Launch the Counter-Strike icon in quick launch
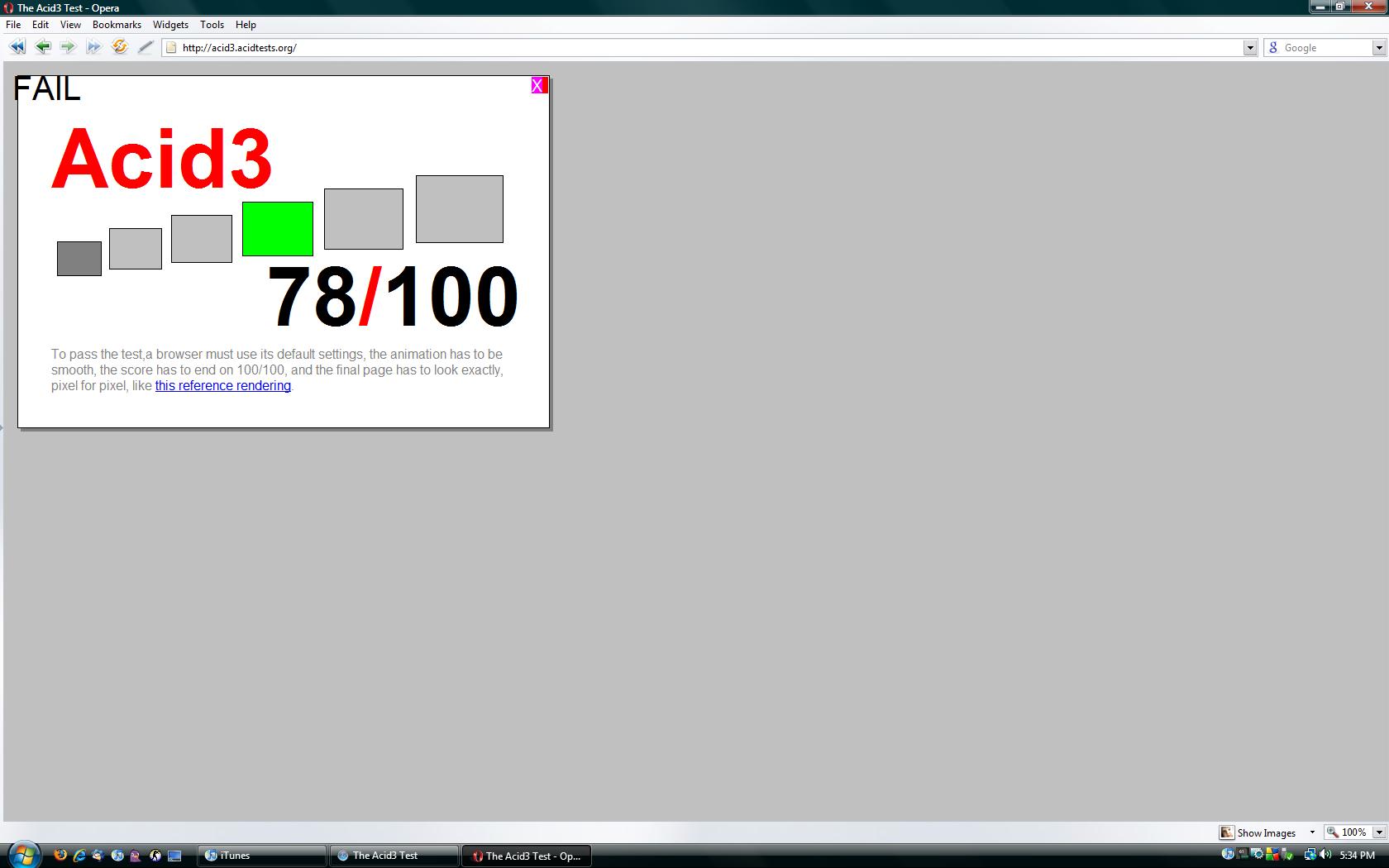 155,856
